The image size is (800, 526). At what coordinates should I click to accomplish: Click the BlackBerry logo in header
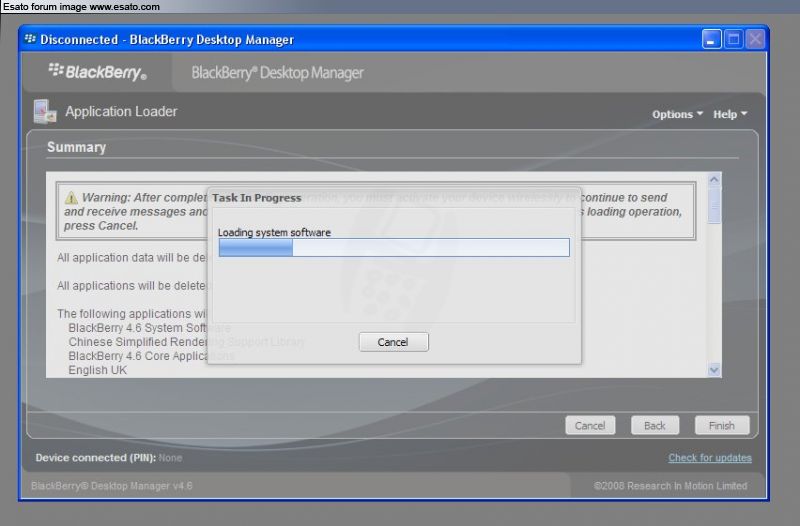pyautogui.click(x=97, y=72)
